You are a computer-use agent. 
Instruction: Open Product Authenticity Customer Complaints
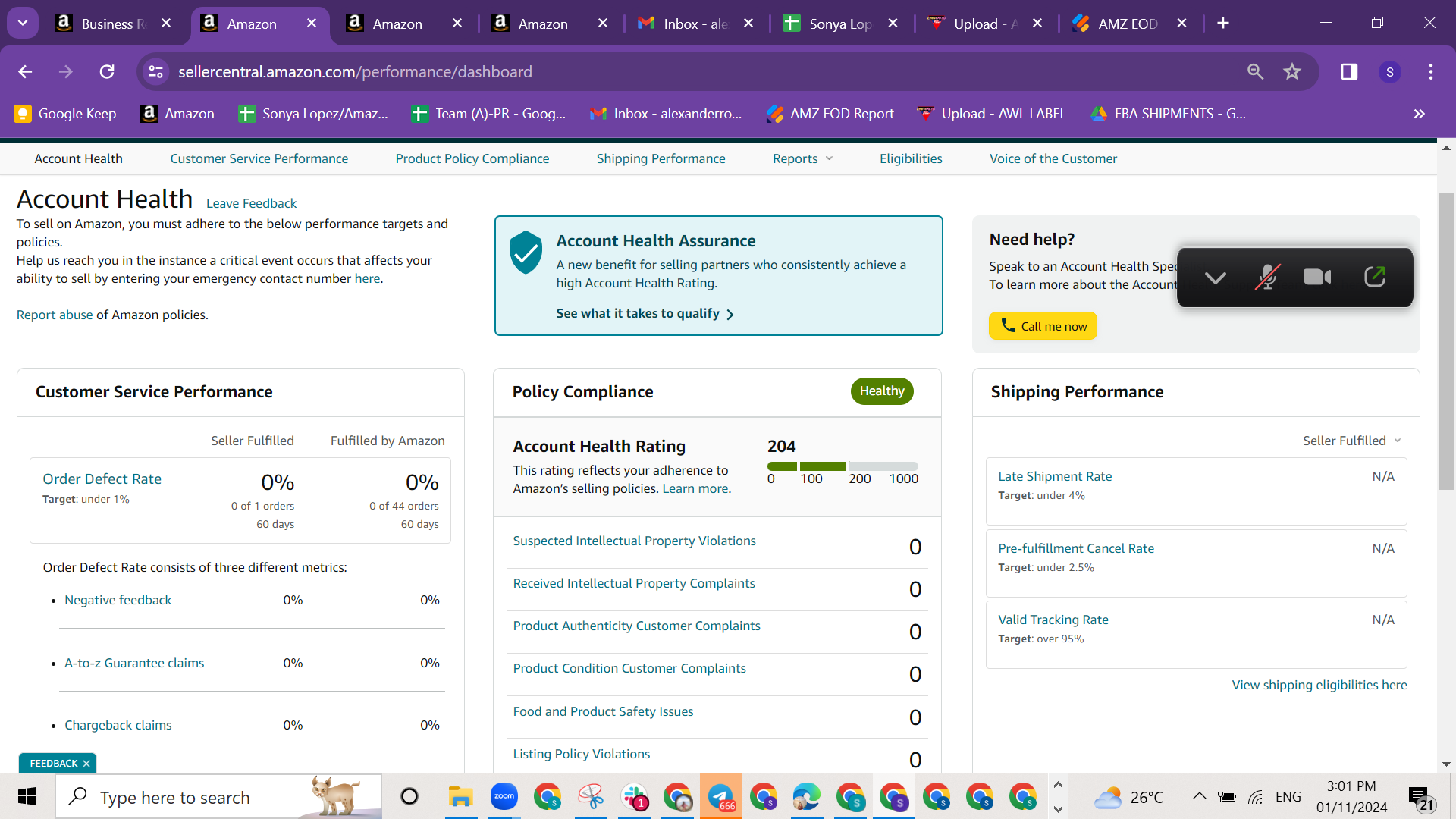[x=636, y=626]
